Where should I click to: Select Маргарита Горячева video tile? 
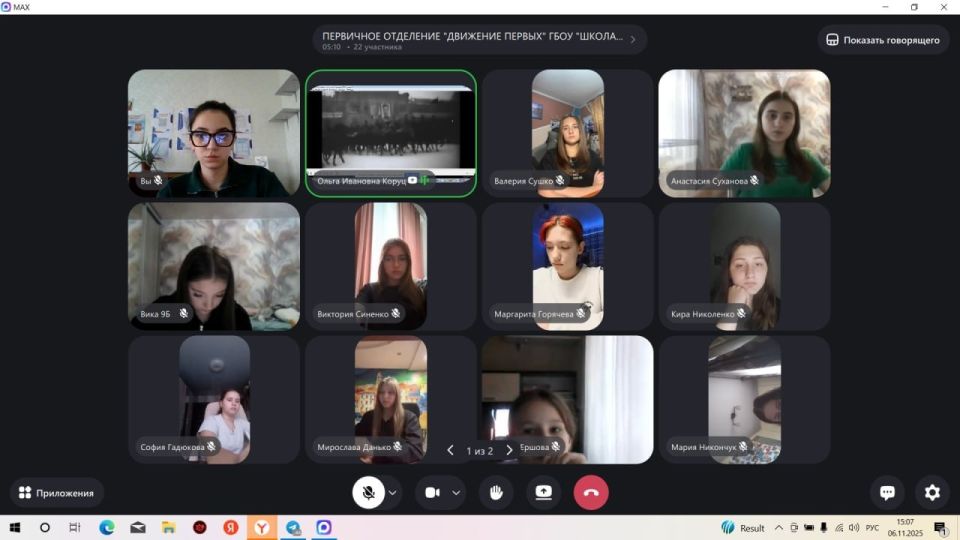(568, 266)
